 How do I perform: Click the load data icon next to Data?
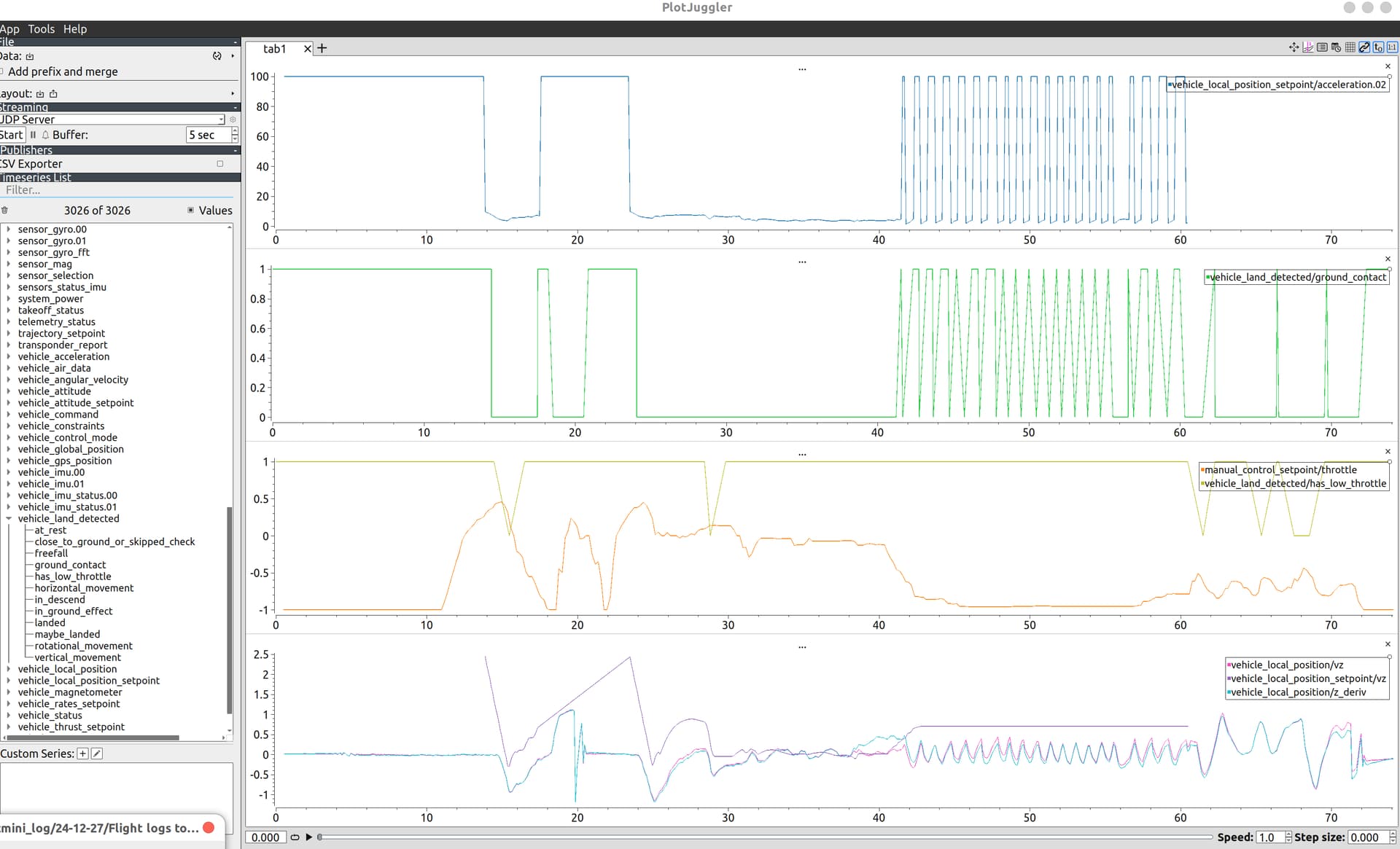(30, 56)
